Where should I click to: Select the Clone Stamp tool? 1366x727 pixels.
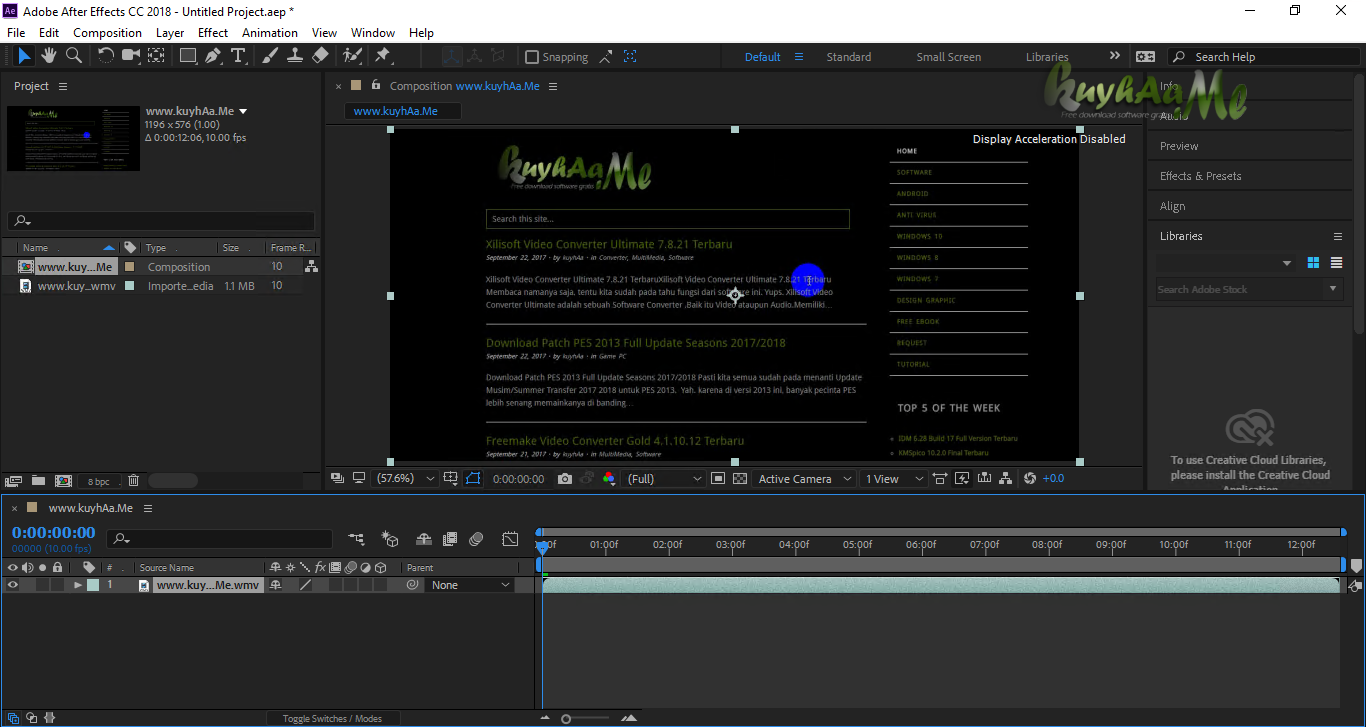(295, 56)
